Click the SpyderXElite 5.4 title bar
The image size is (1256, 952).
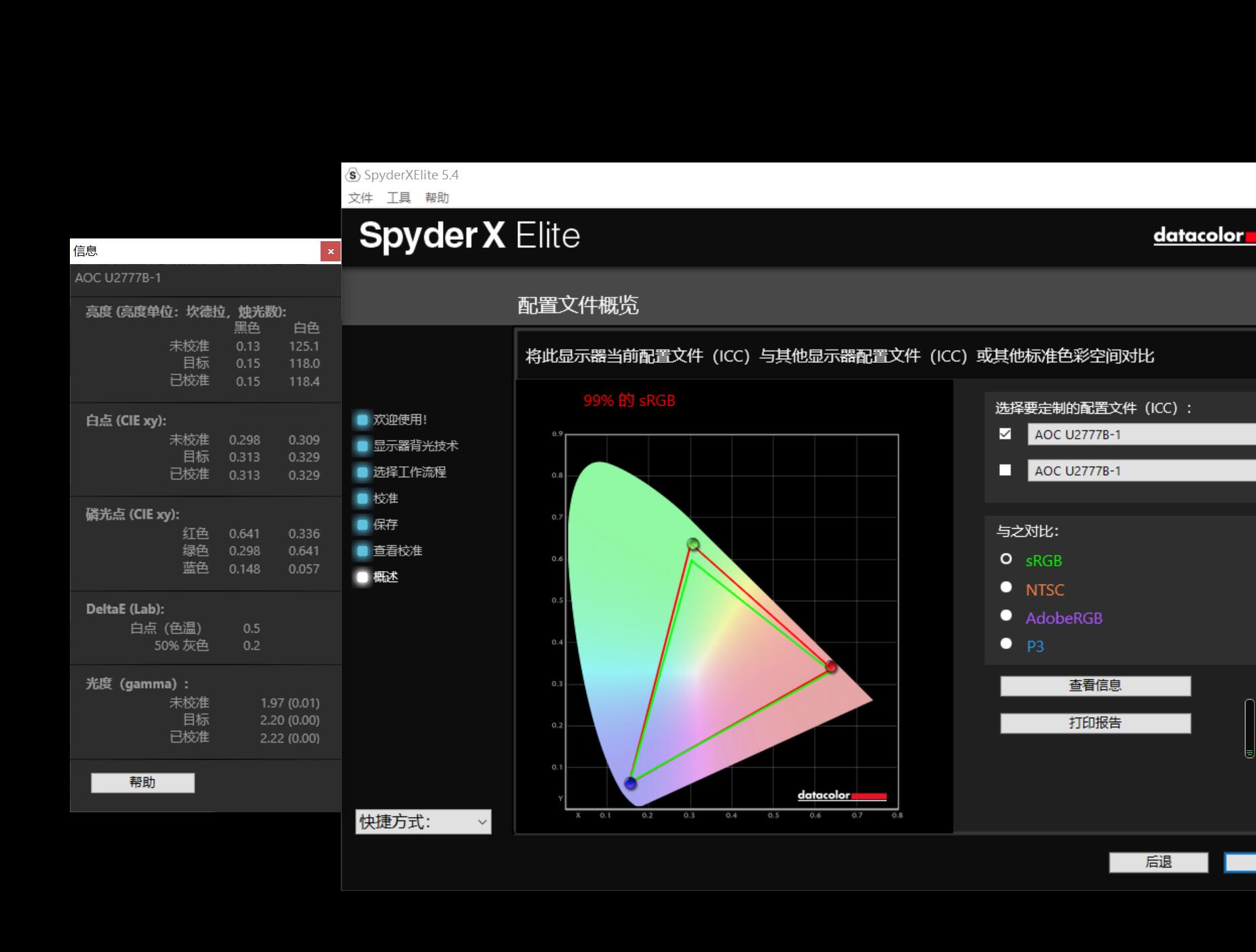[x=798, y=175]
